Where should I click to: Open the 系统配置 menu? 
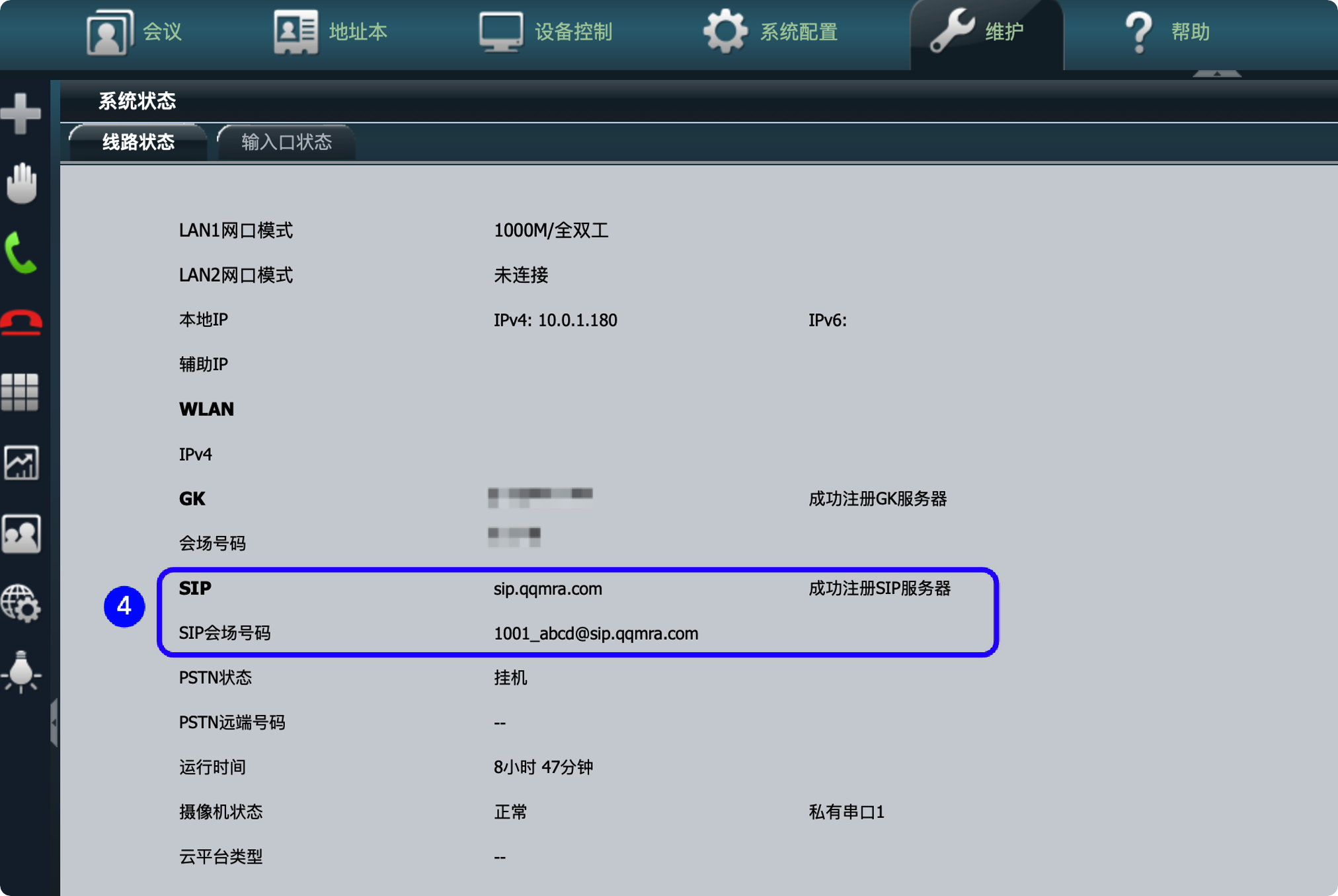click(x=770, y=31)
